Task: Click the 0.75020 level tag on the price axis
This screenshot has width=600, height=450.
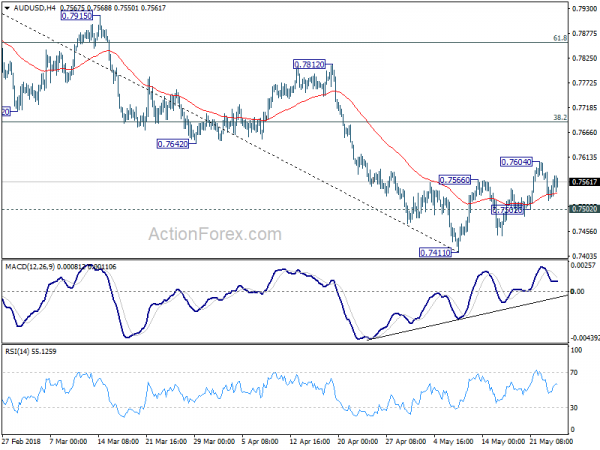Action: point(584,209)
